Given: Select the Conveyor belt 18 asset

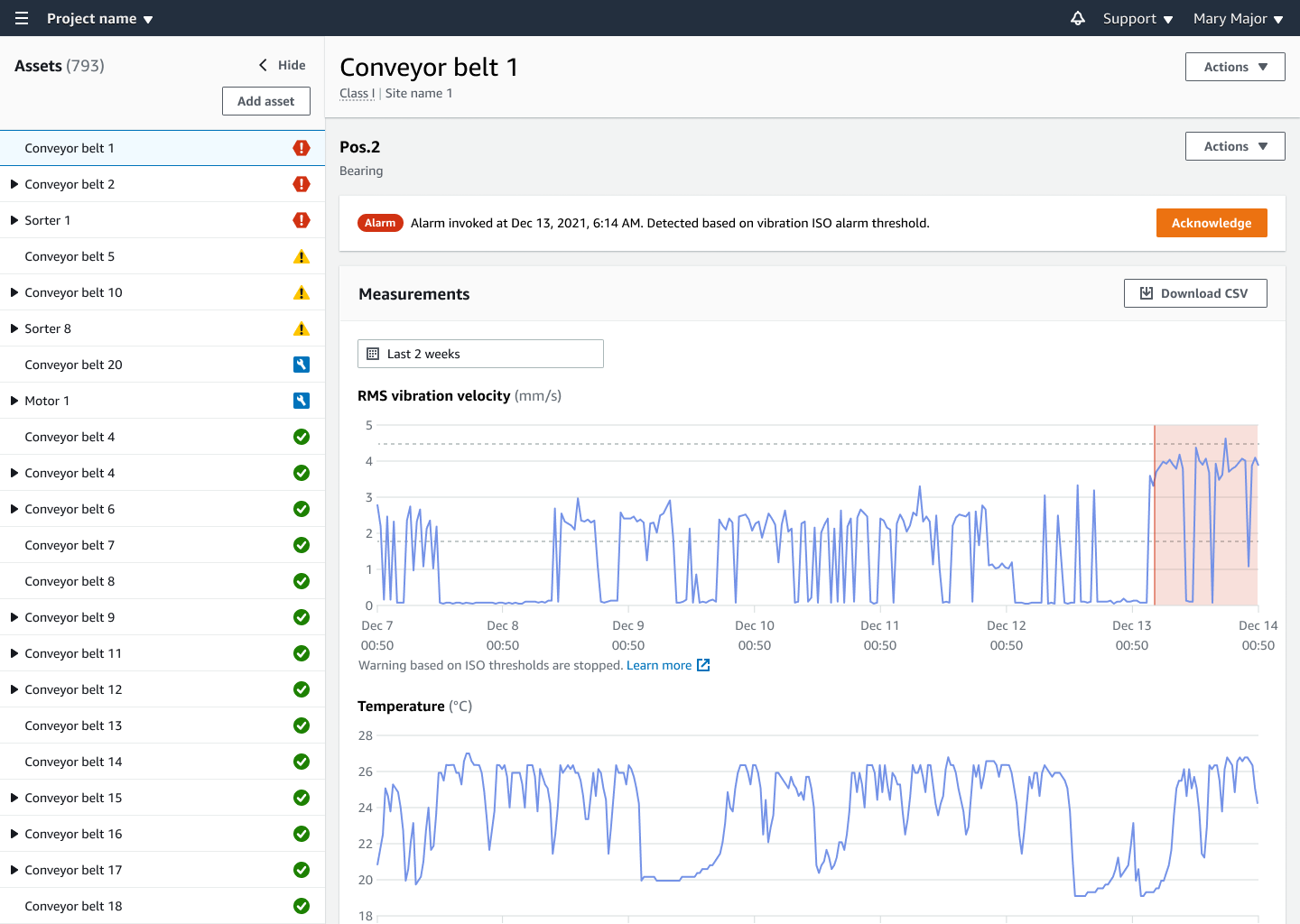Looking at the screenshot, I should coord(73,905).
